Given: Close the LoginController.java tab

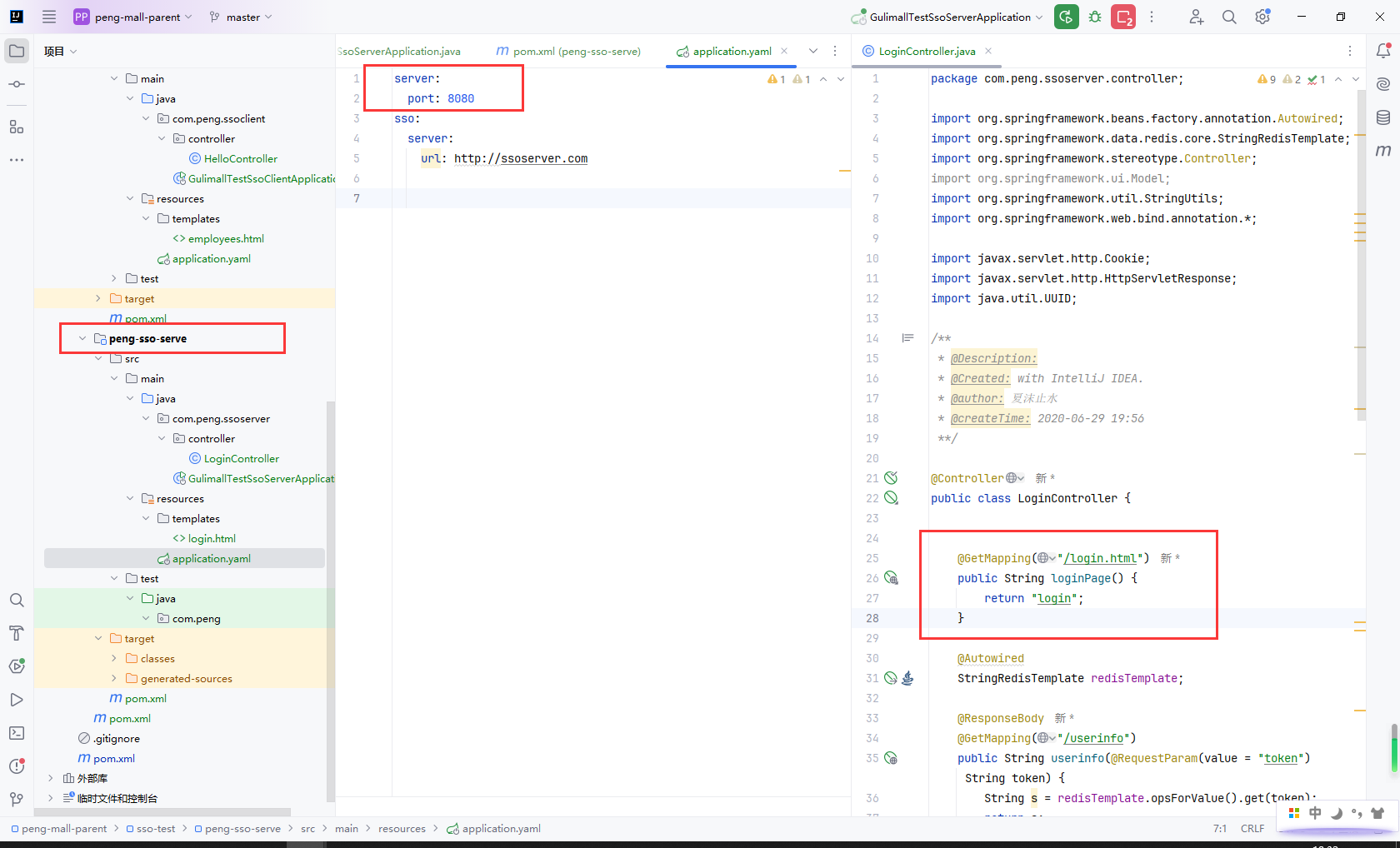Looking at the screenshot, I should click(988, 51).
